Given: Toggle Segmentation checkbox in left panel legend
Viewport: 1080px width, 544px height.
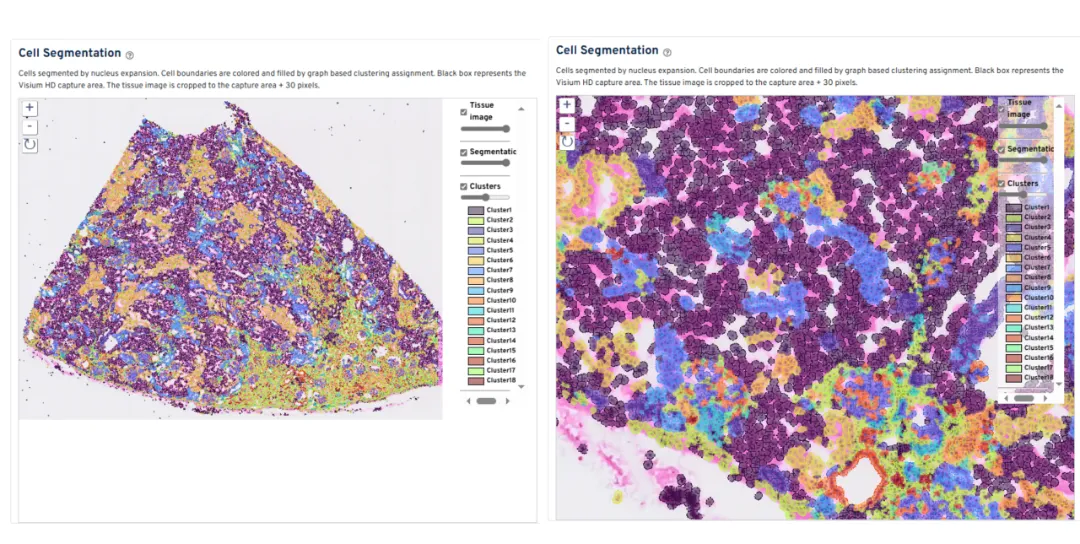Looking at the screenshot, I should pyautogui.click(x=464, y=152).
